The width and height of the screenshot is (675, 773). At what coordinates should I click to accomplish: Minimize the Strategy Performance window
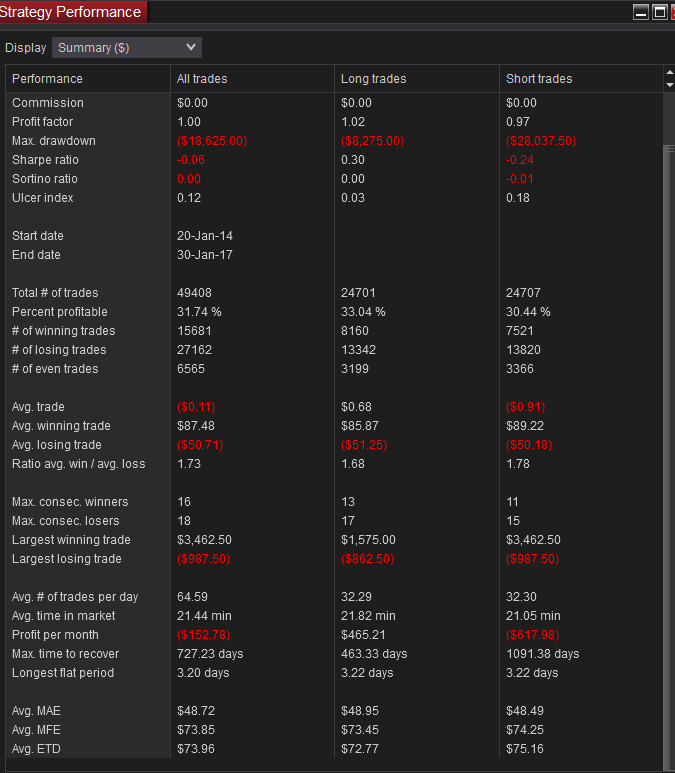pyautogui.click(x=641, y=12)
